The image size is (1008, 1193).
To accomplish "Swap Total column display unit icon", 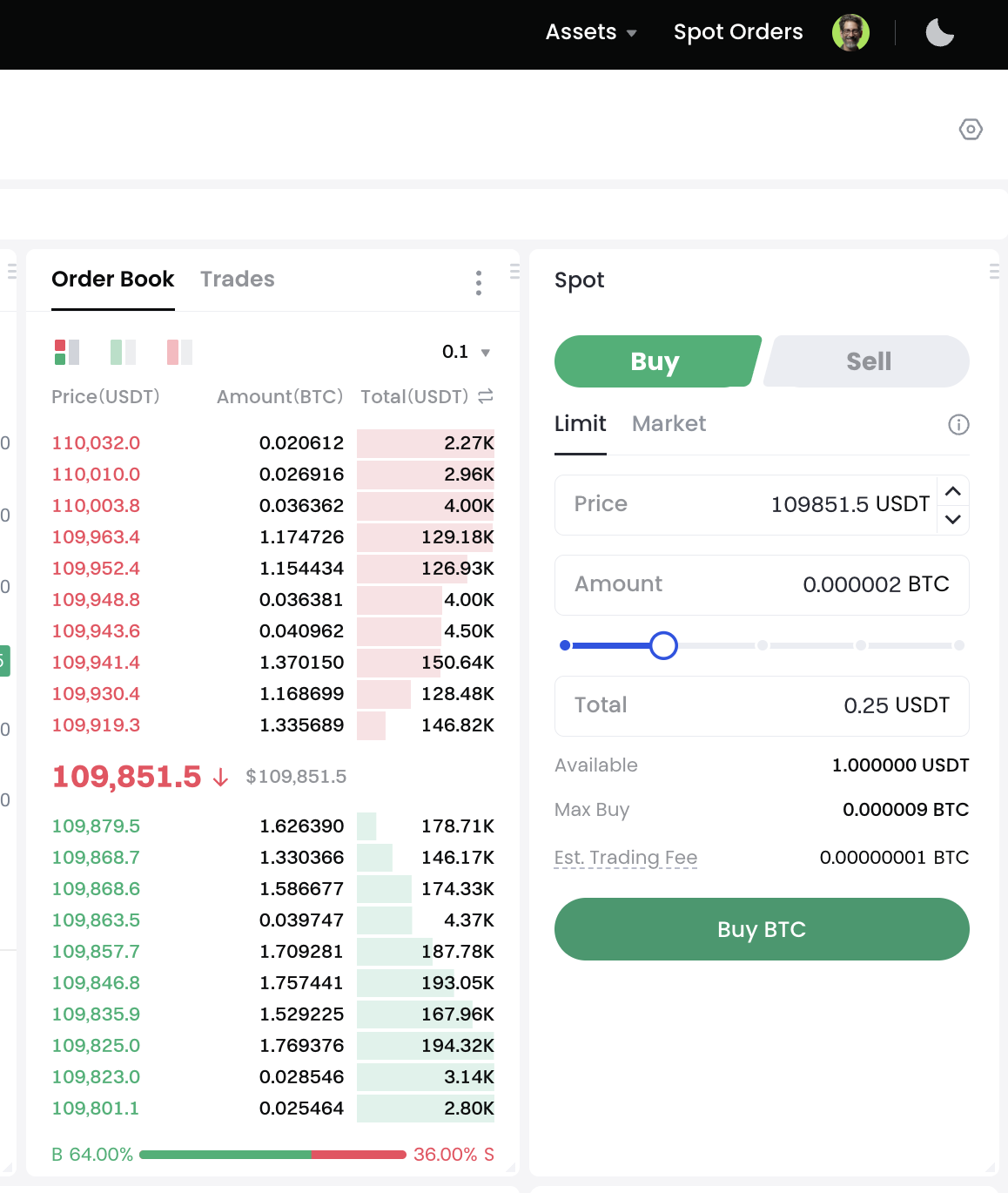I will coord(486,396).
